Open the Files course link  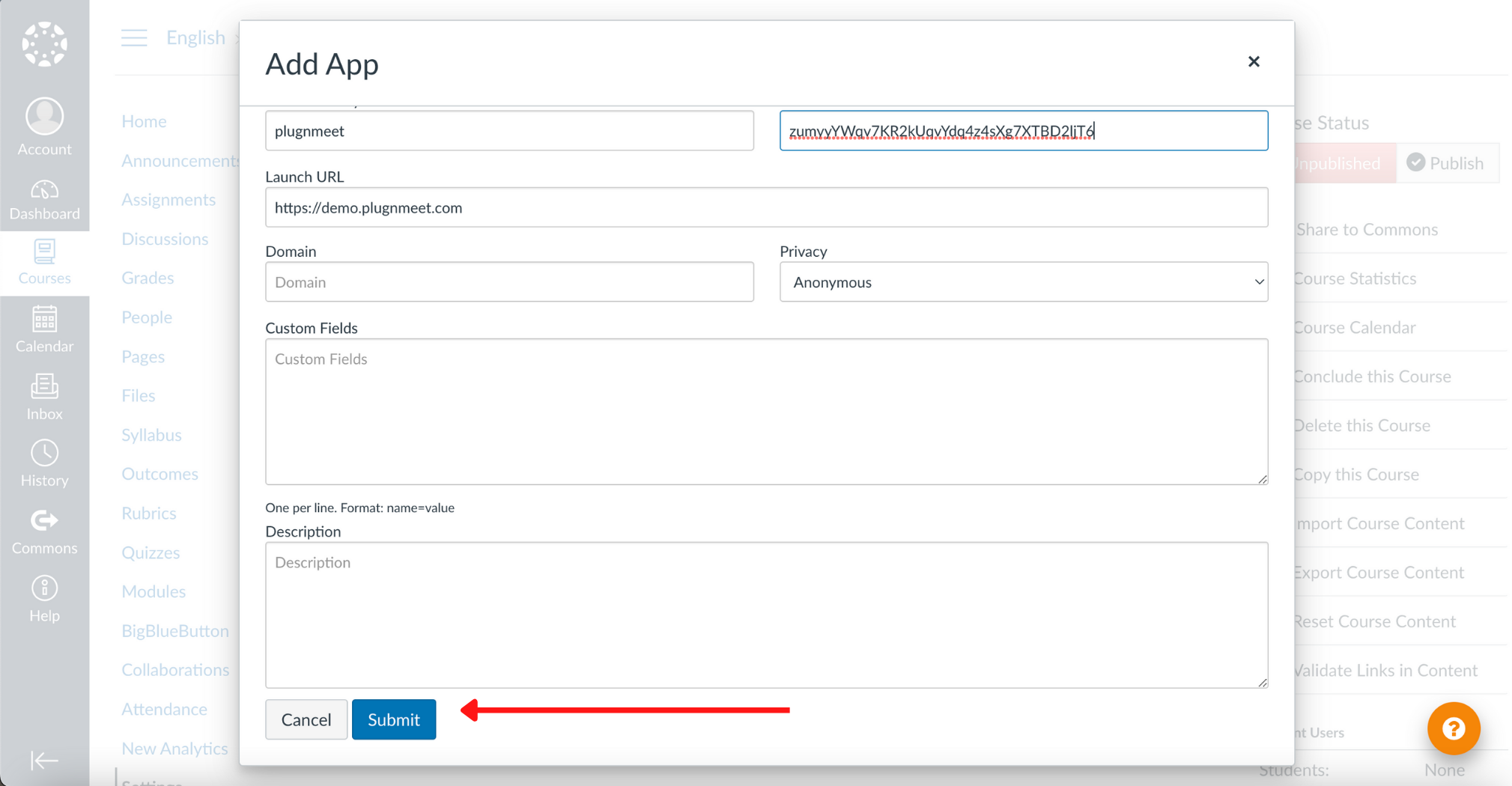[139, 395]
